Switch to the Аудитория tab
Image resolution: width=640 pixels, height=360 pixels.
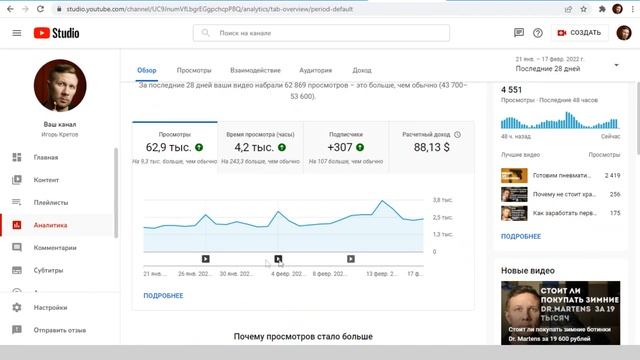316,70
